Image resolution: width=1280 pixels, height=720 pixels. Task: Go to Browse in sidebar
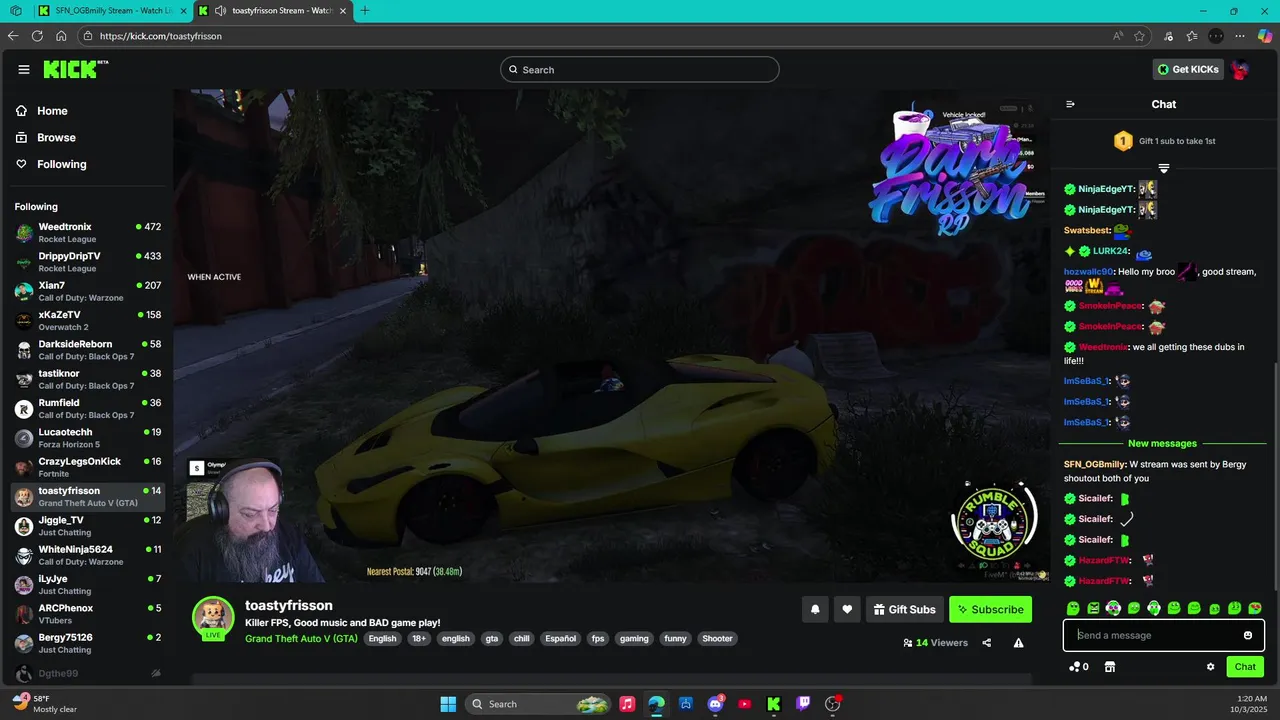pos(56,137)
